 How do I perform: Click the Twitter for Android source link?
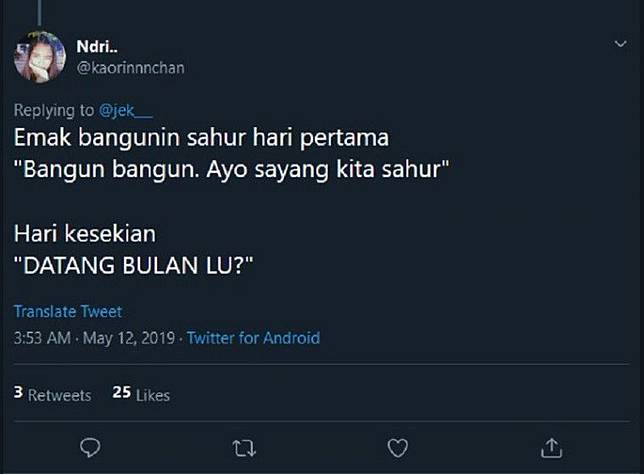(x=253, y=338)
